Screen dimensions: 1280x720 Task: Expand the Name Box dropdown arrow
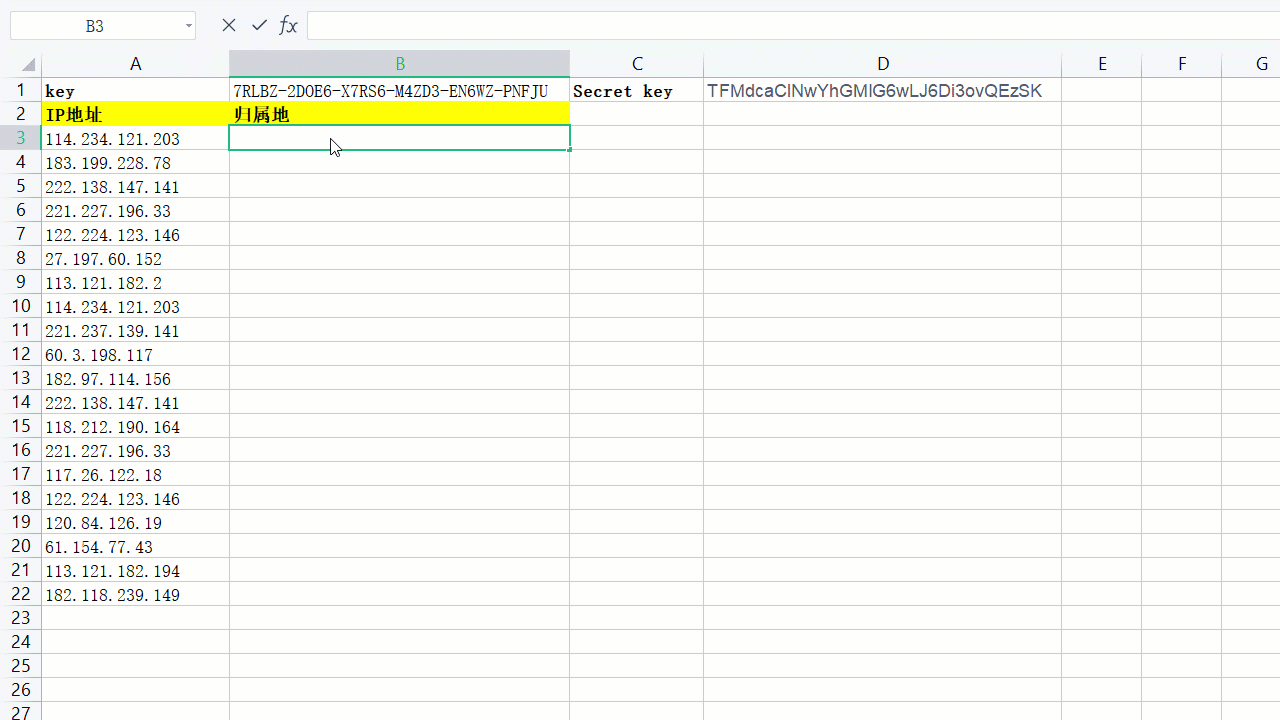pyautogui.click(x=189, y=27)
